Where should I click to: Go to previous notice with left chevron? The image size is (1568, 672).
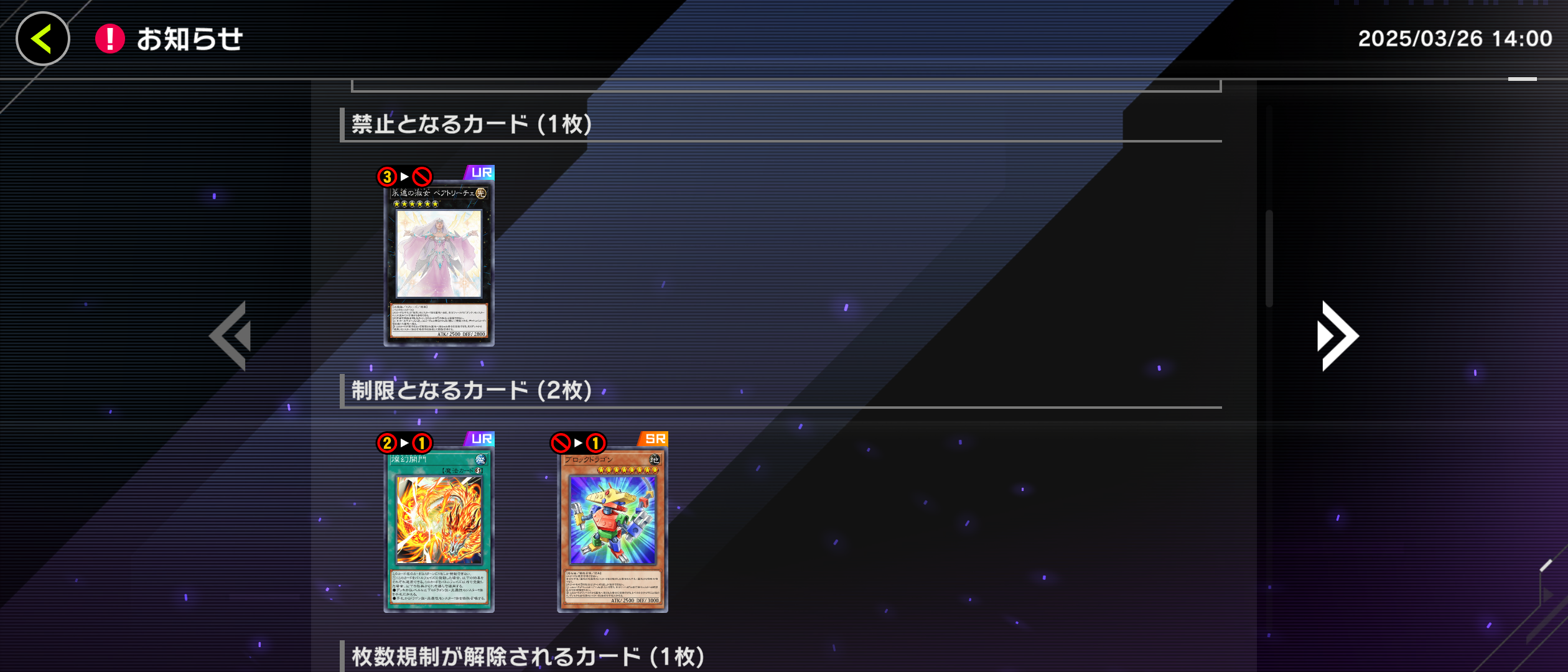(x=230, y=336)
